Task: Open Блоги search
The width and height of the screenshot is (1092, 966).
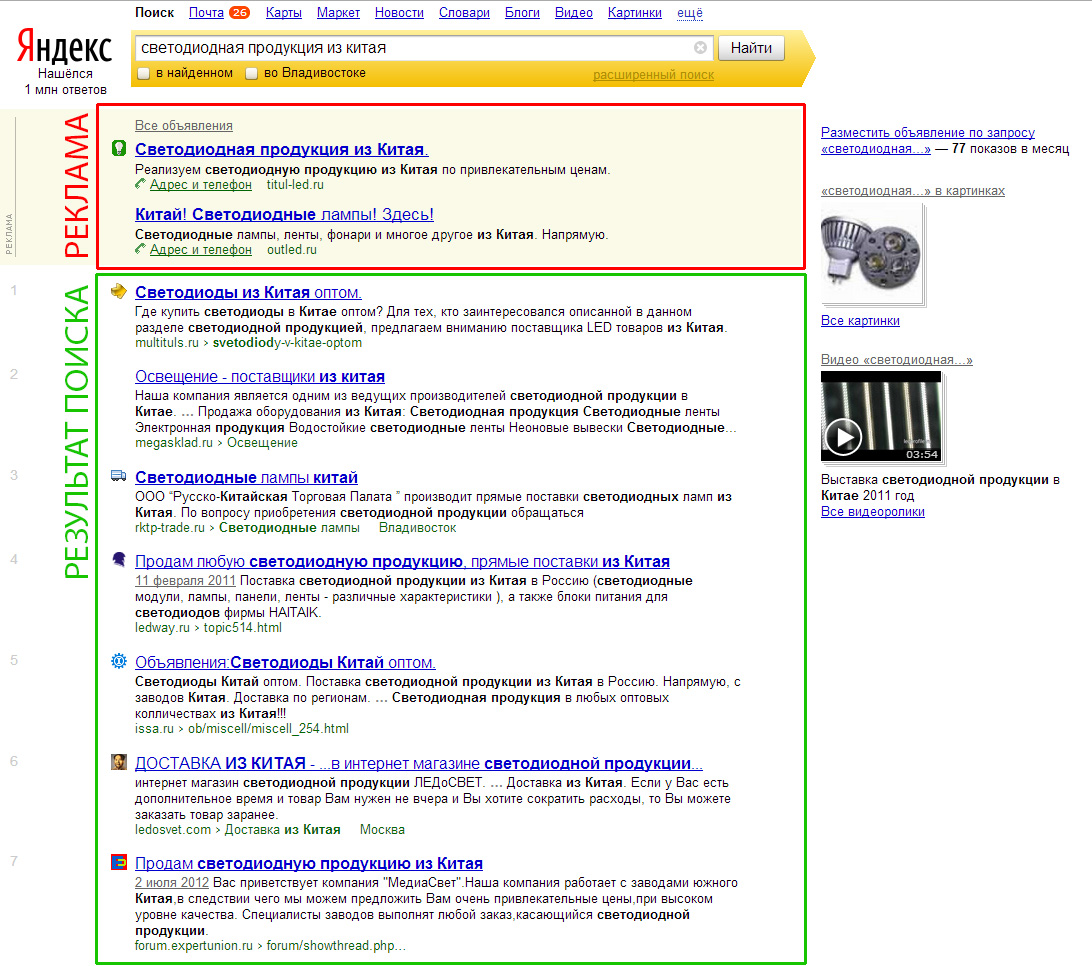Action: tap(522, 13)
